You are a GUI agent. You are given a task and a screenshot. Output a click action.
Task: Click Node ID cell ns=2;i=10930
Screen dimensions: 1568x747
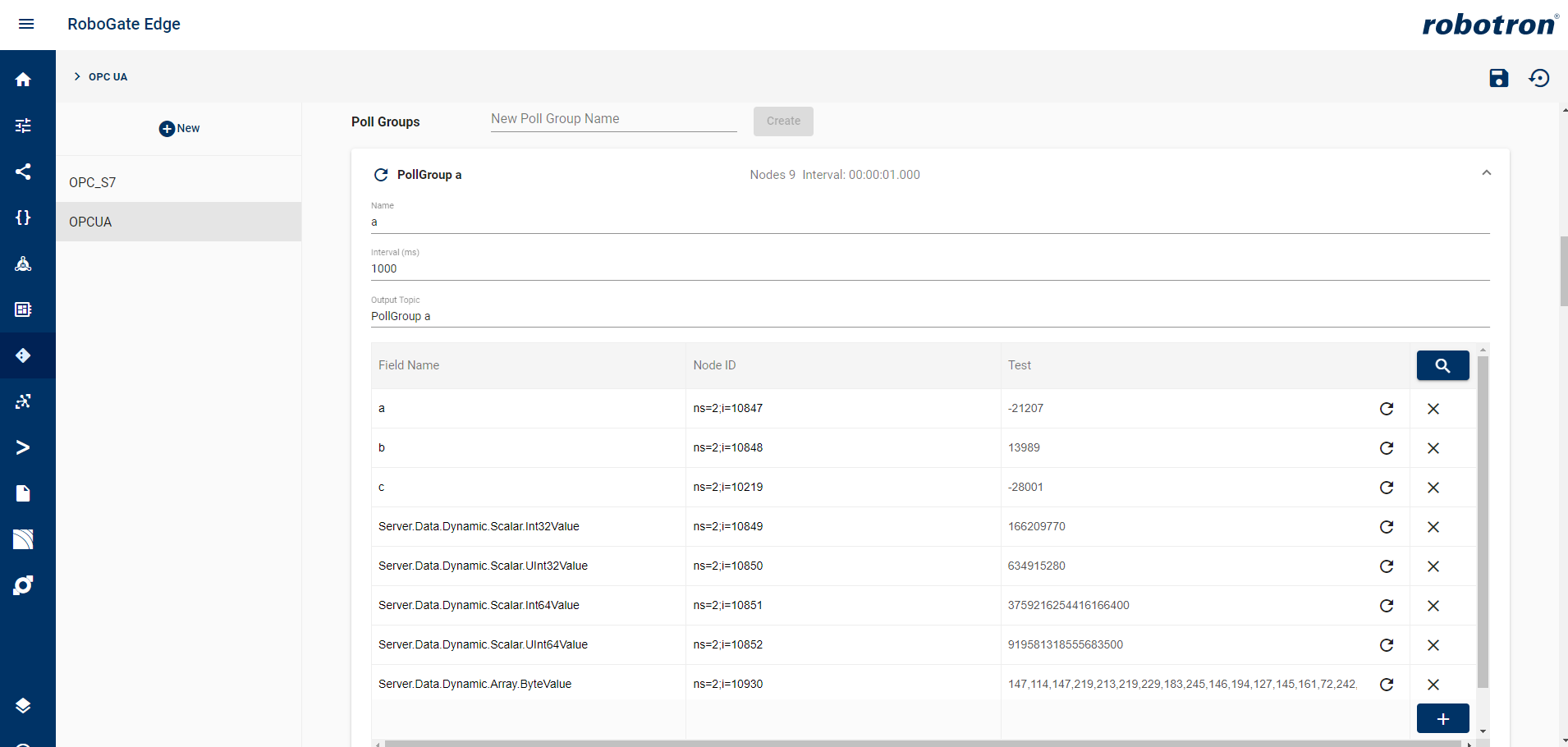728,684
